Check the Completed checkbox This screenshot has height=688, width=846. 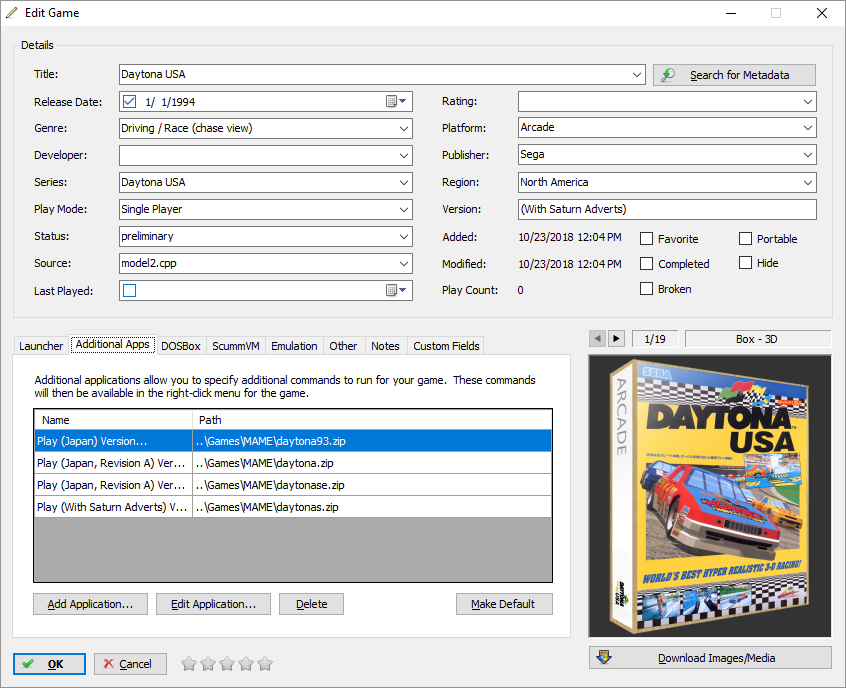click(x=646, y=263)
